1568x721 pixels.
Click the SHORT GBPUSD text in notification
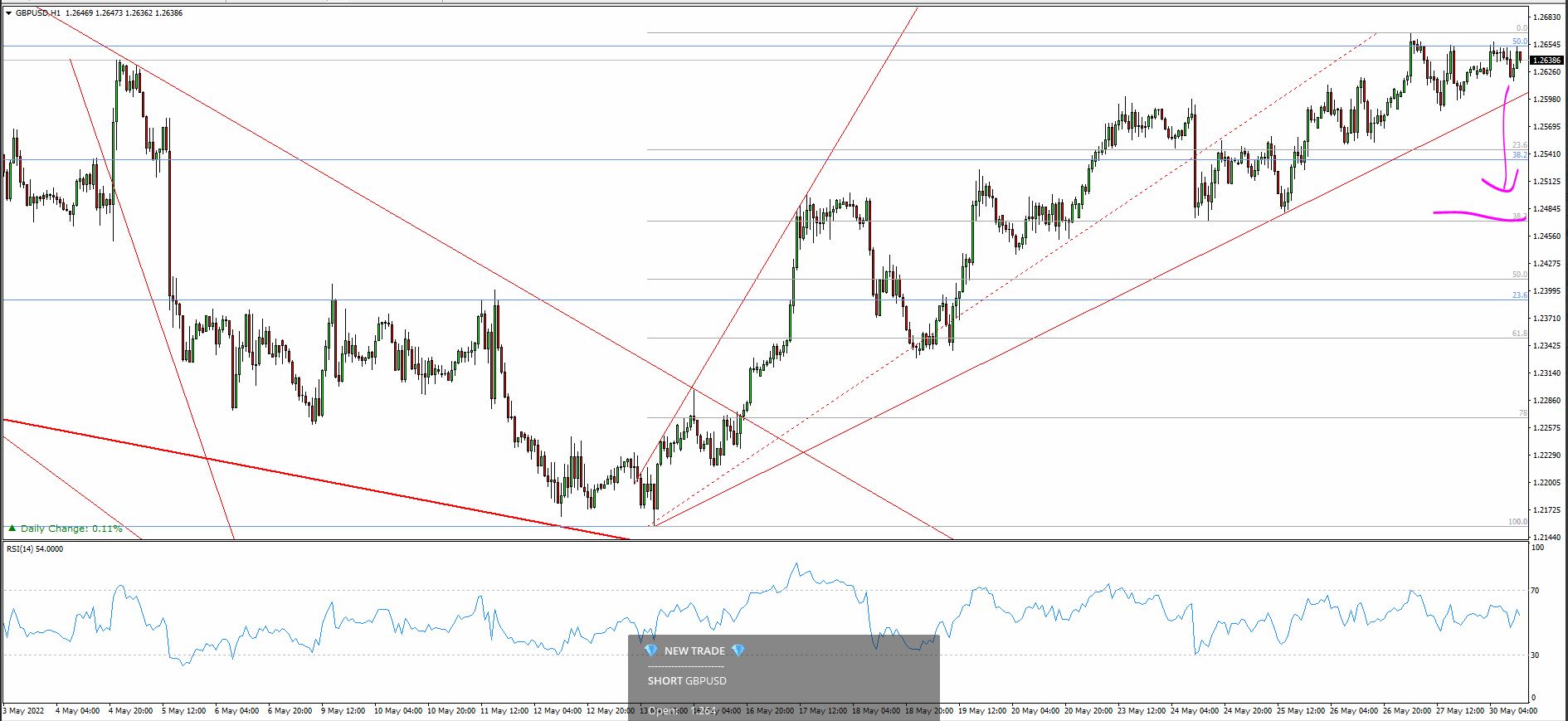(x=687, y=681)
